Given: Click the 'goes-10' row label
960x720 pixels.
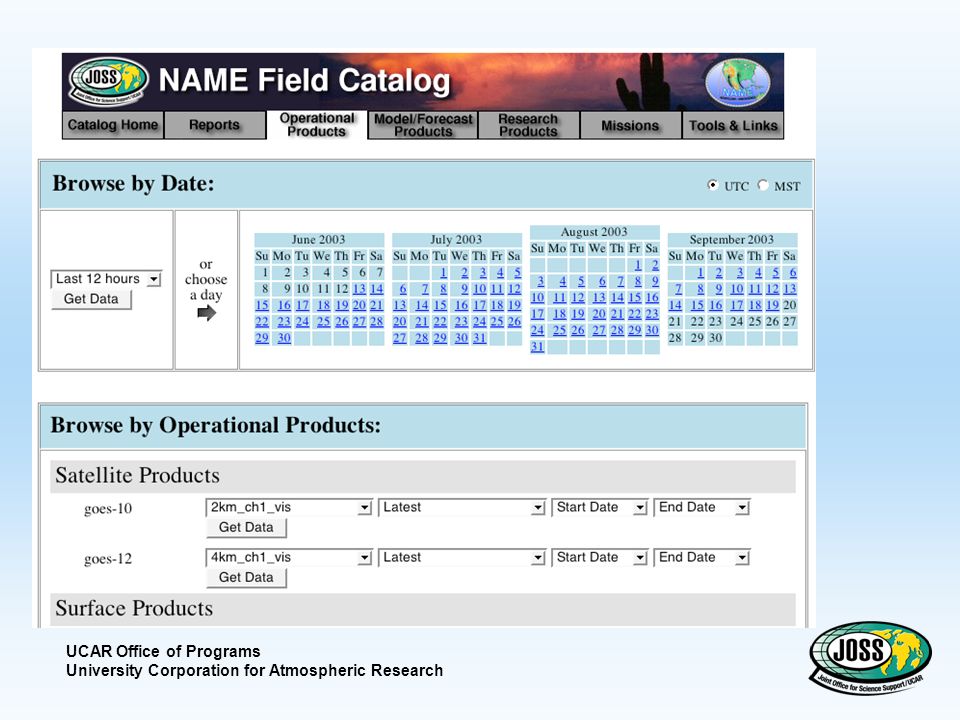Looking at the screenshot, I should pos(108,509).
